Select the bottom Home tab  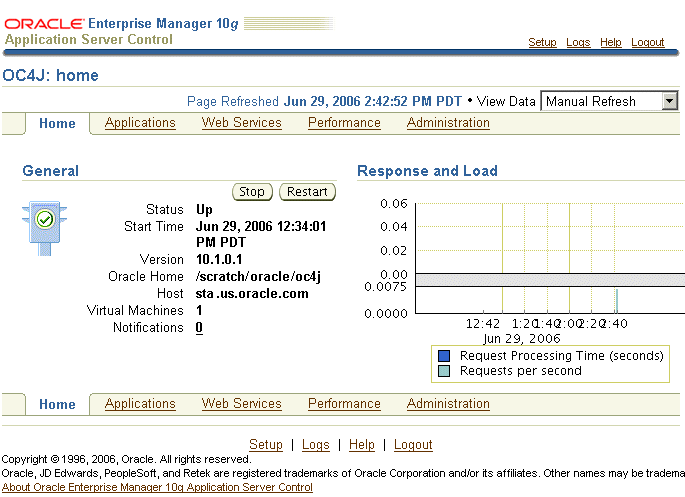point(57,404)
